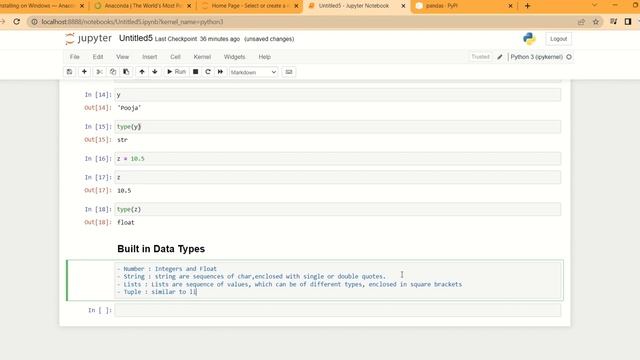Bookmark this page with star icon
Screen dimensions: 640x360
point(596,22)
